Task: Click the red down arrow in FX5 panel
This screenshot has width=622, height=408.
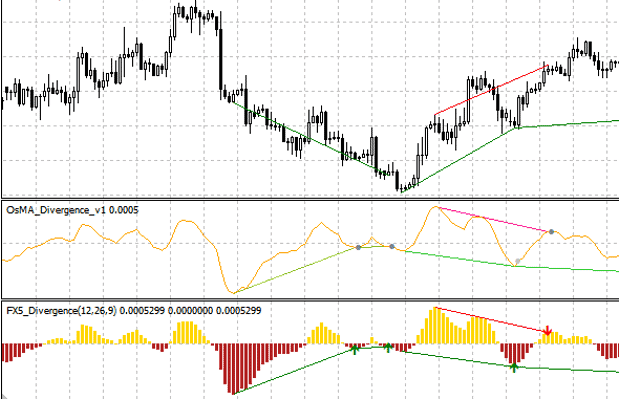Action: (547, 330)
